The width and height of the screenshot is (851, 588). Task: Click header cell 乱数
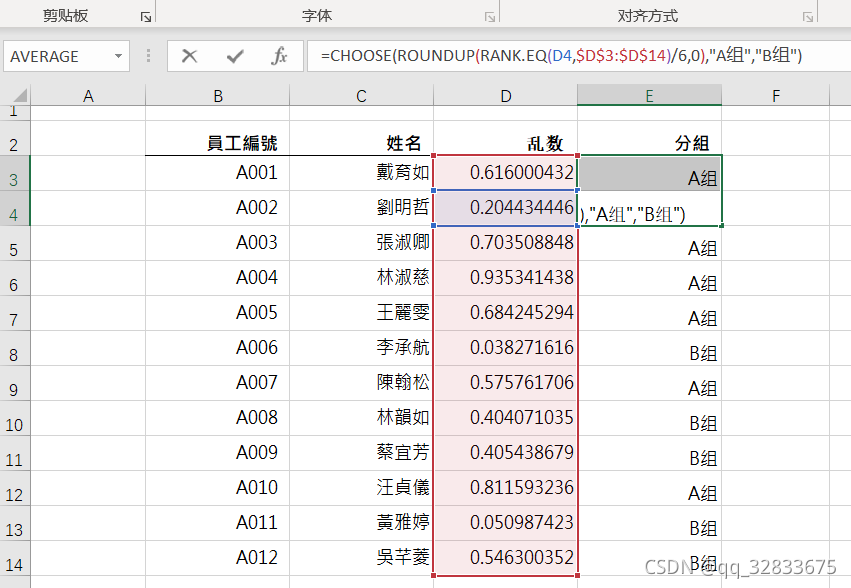pyautogui.click(x=505, y=138)
